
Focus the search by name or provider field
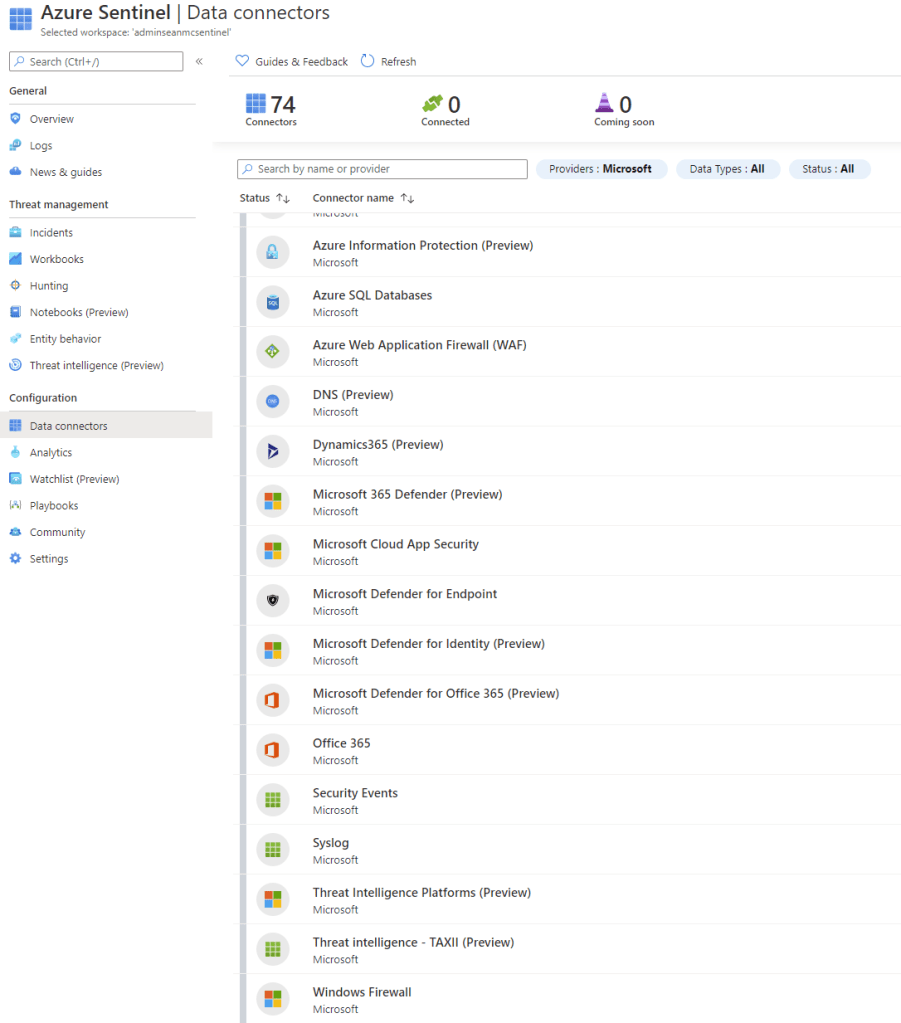(x=382, y=169)
